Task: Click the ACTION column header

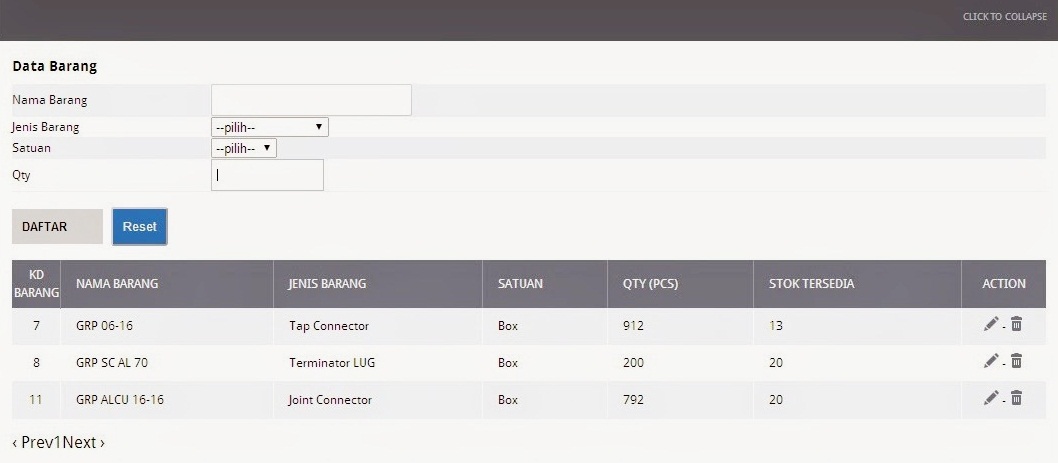Action: tap(1004, 283)
